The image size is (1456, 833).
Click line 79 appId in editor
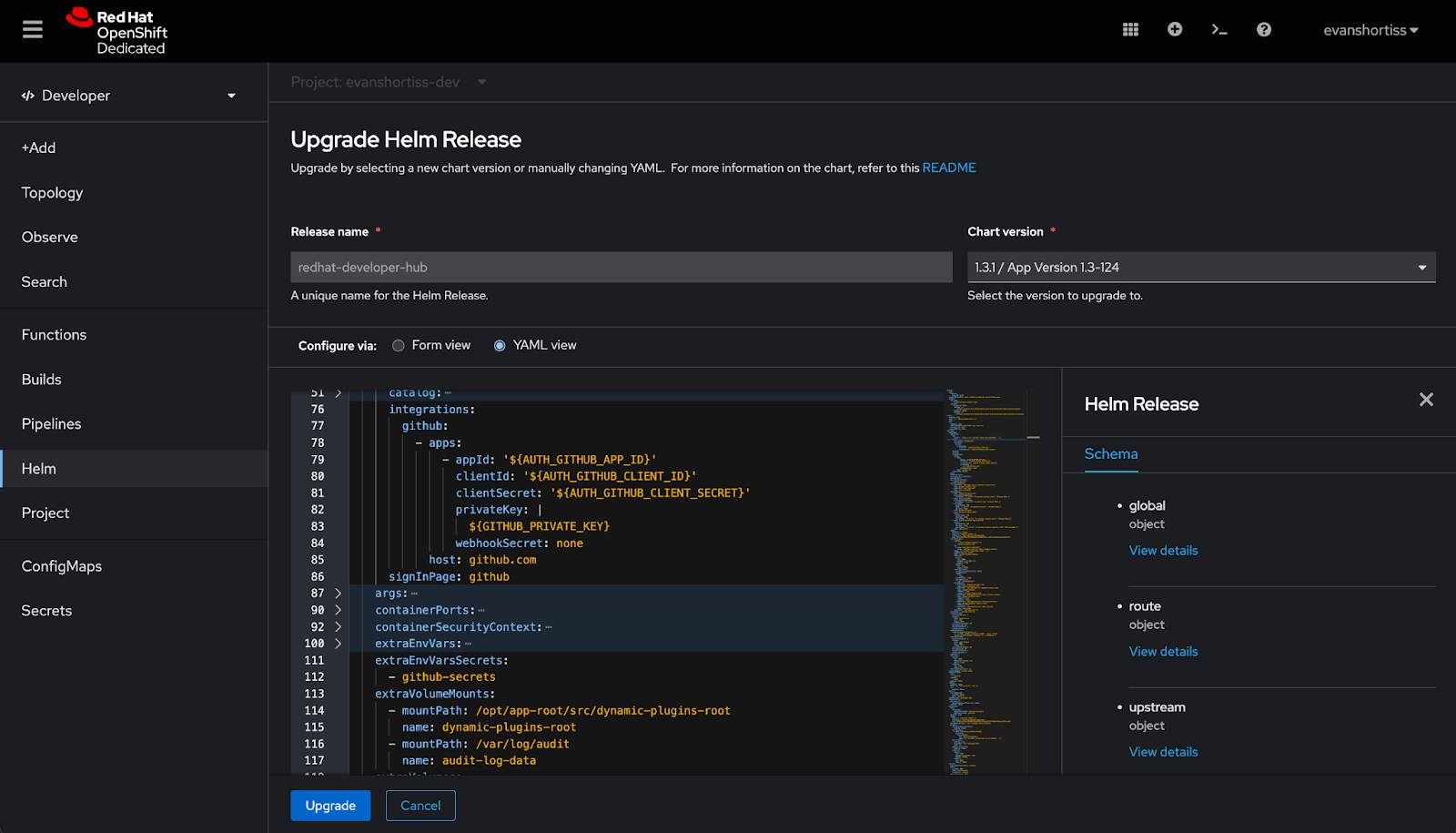click(x=550, y=460)
